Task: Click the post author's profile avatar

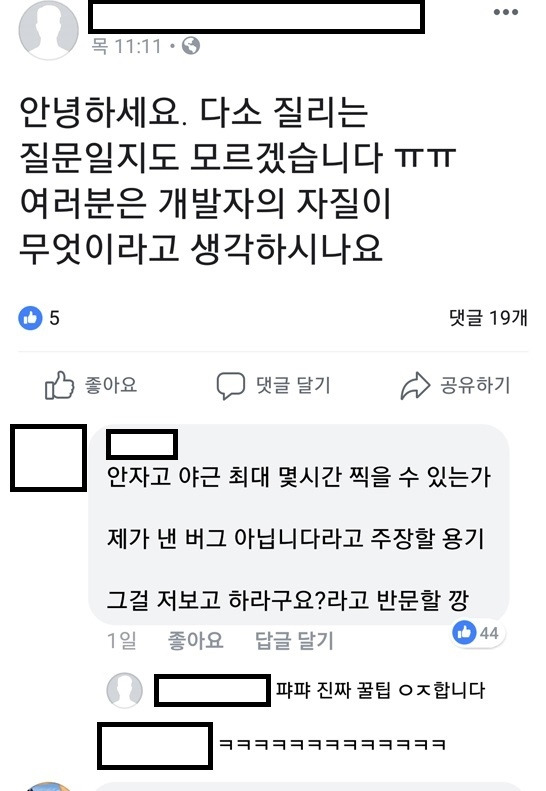Action: coord(48,30)
